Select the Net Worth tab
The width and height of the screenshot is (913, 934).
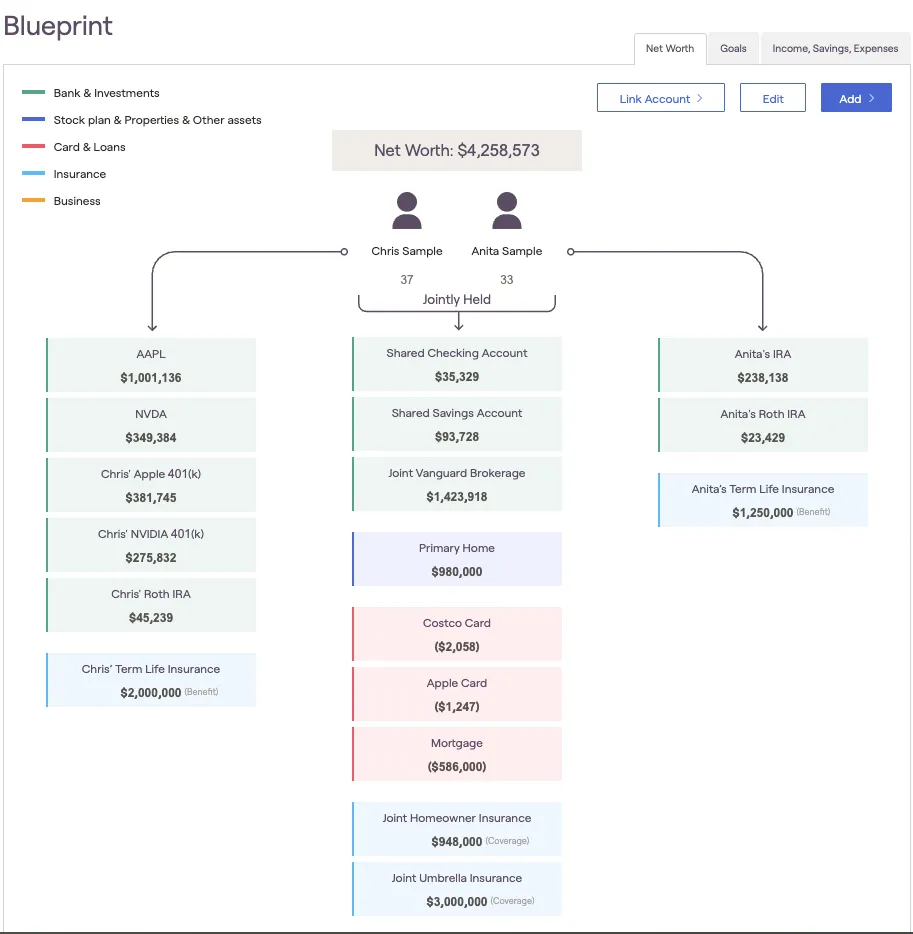point(670,48)
